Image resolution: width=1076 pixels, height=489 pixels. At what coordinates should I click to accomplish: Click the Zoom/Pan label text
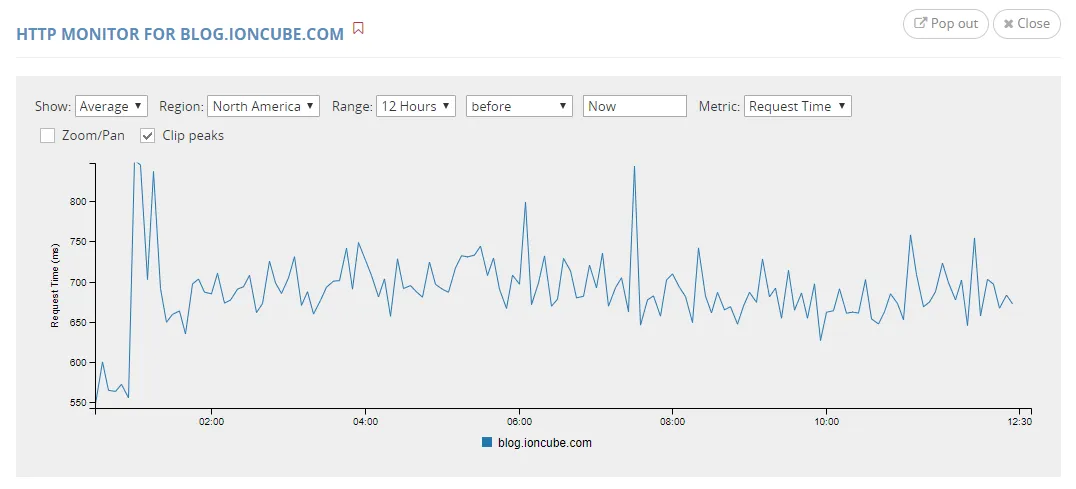[93, 135]
